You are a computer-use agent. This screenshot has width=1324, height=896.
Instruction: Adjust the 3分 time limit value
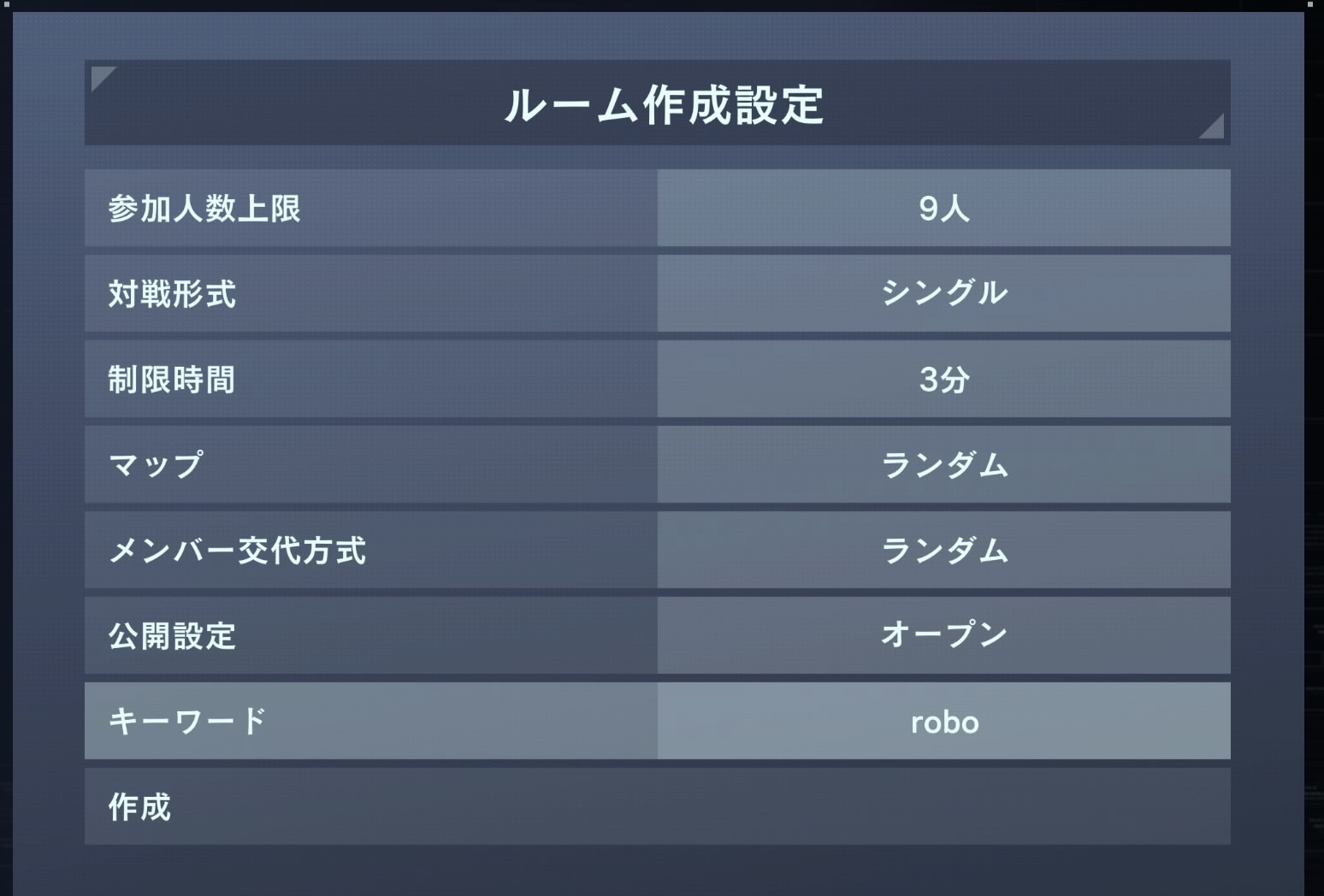click(943, 380)
